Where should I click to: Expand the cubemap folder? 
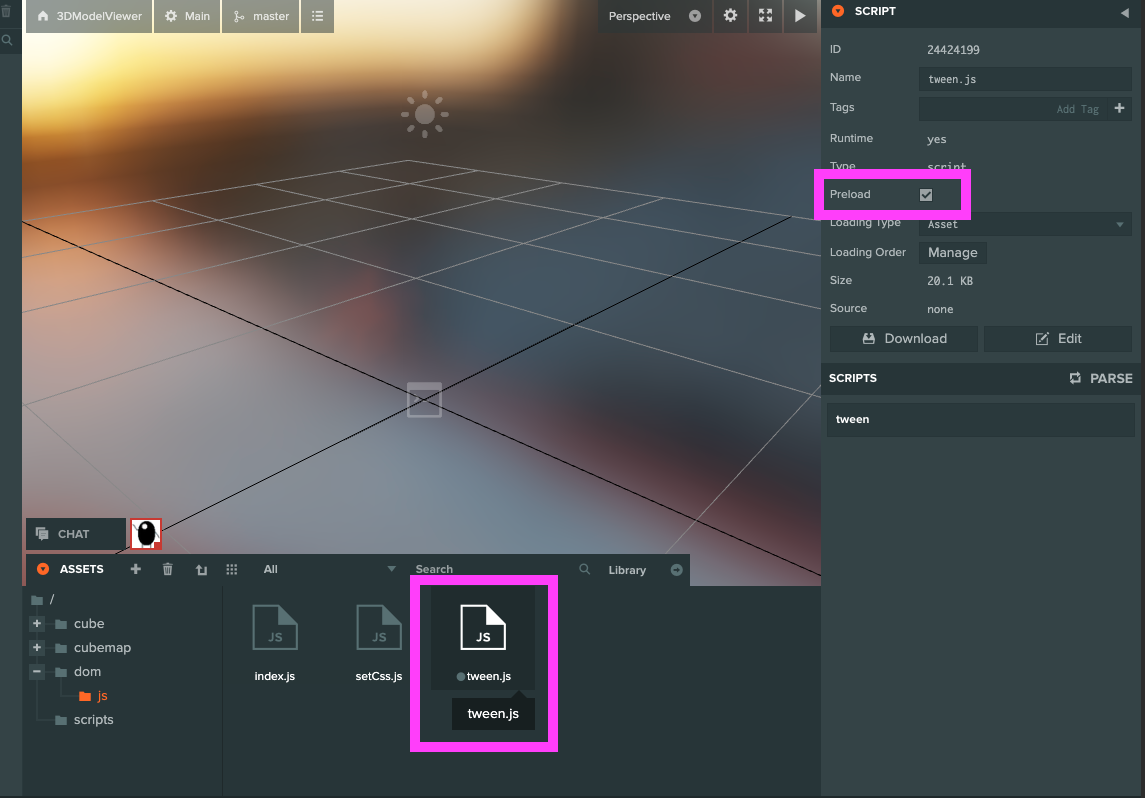(x=37, y=648)
